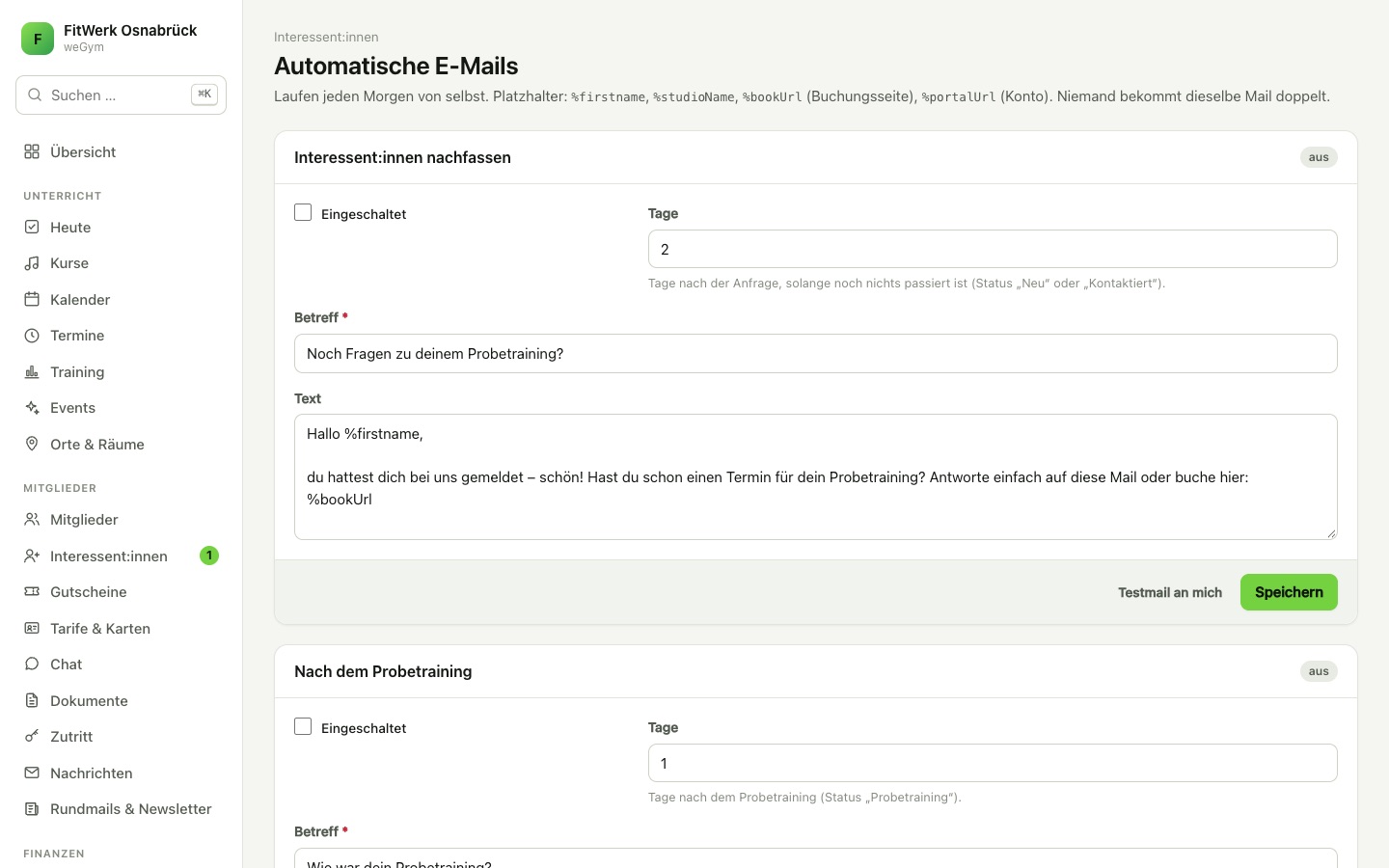The image size is (1389, 868).
Task: Click the Zutritt key icon
Action: (x=32, y=737)
